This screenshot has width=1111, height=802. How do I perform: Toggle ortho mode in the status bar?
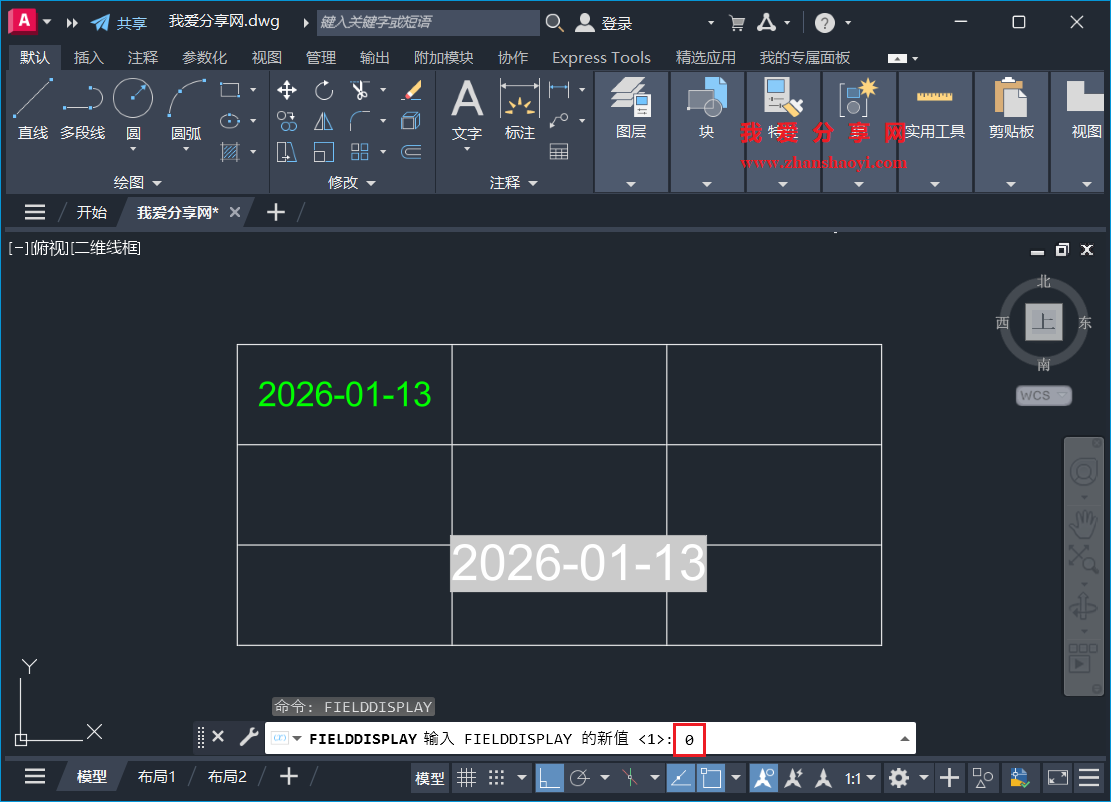pos(551,777)
